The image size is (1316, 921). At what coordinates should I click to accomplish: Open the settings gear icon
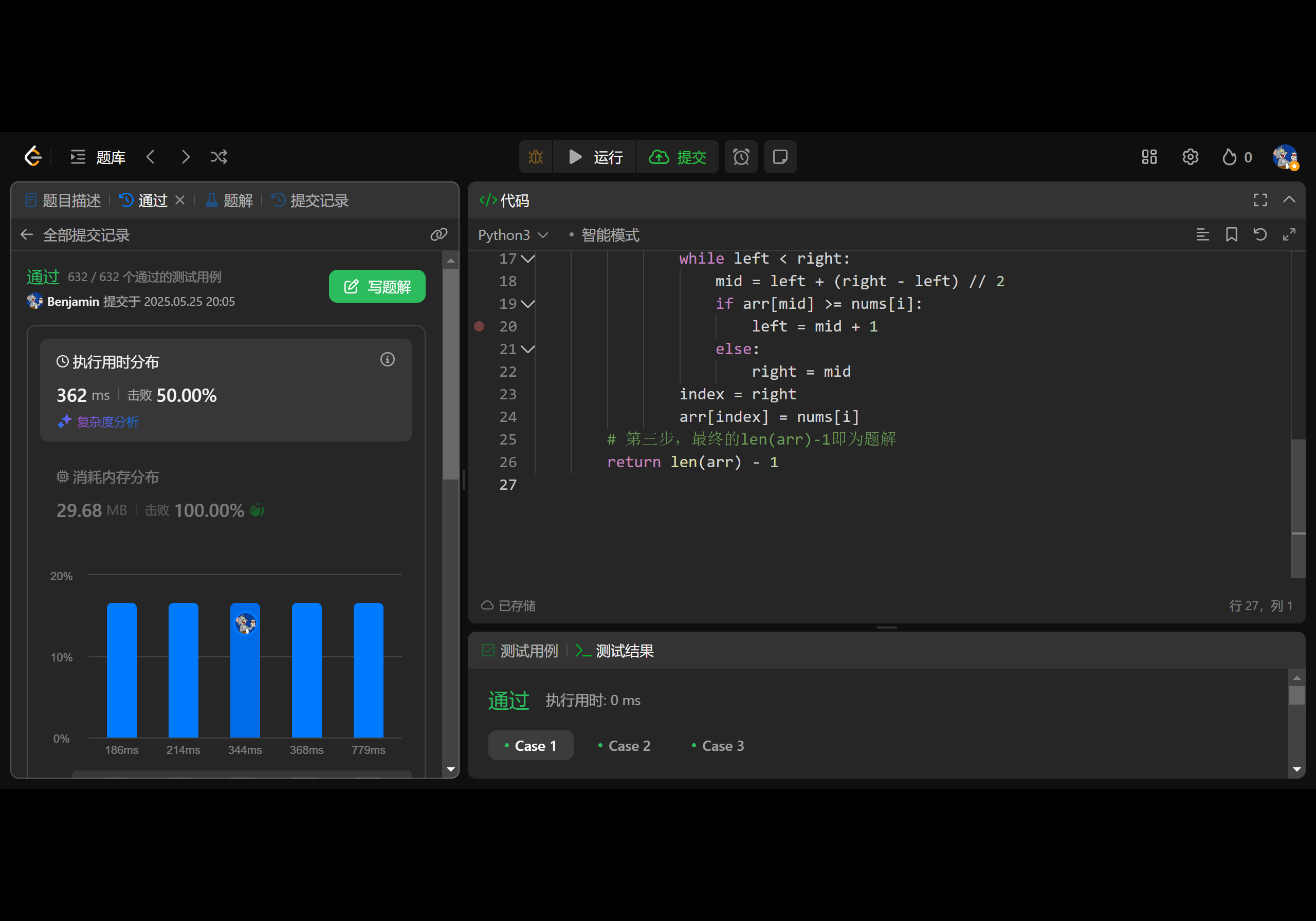click(x=1190, y=156)
